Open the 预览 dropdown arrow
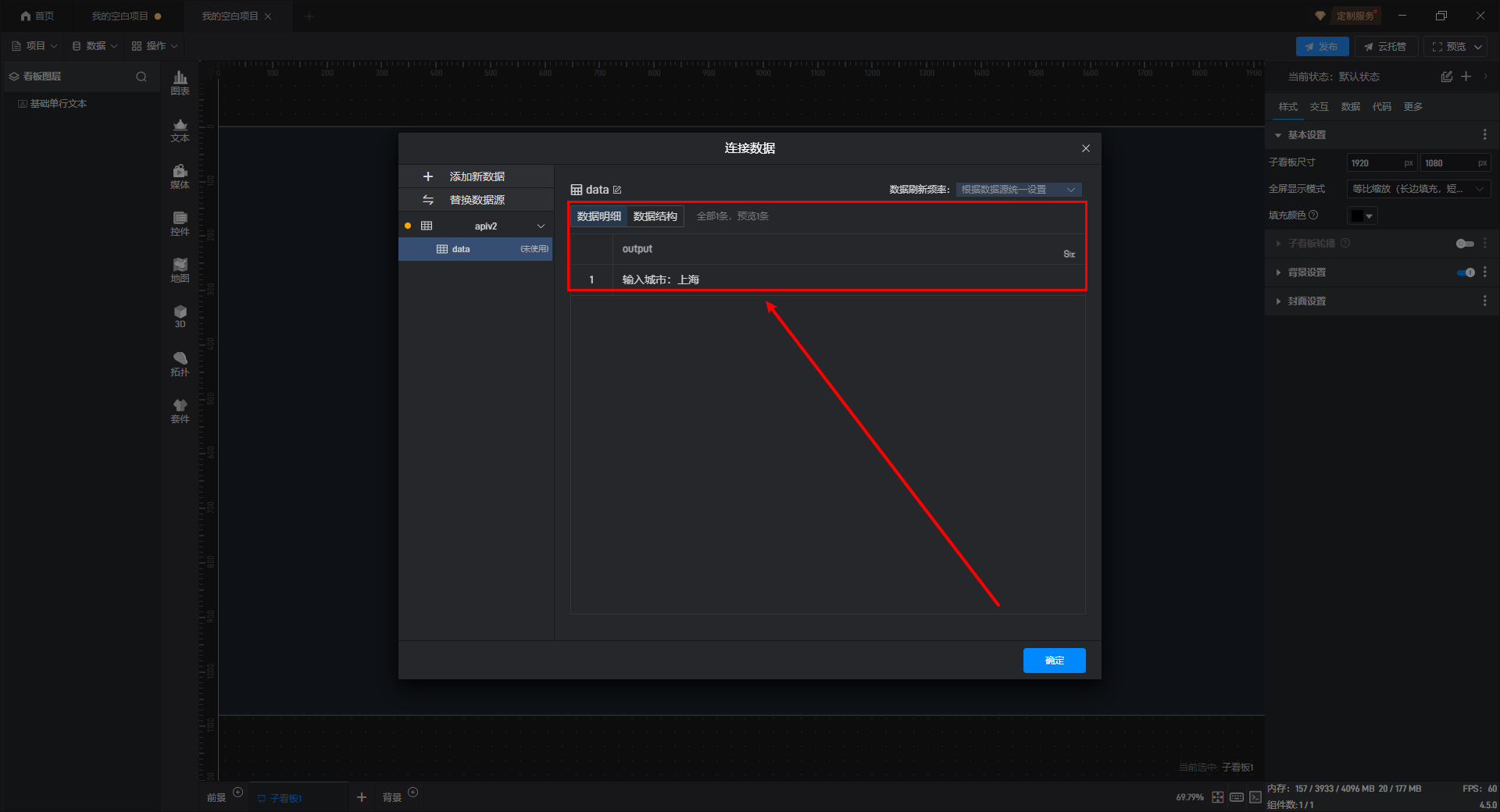The image size is (1500, 812). coord(1478,47)
